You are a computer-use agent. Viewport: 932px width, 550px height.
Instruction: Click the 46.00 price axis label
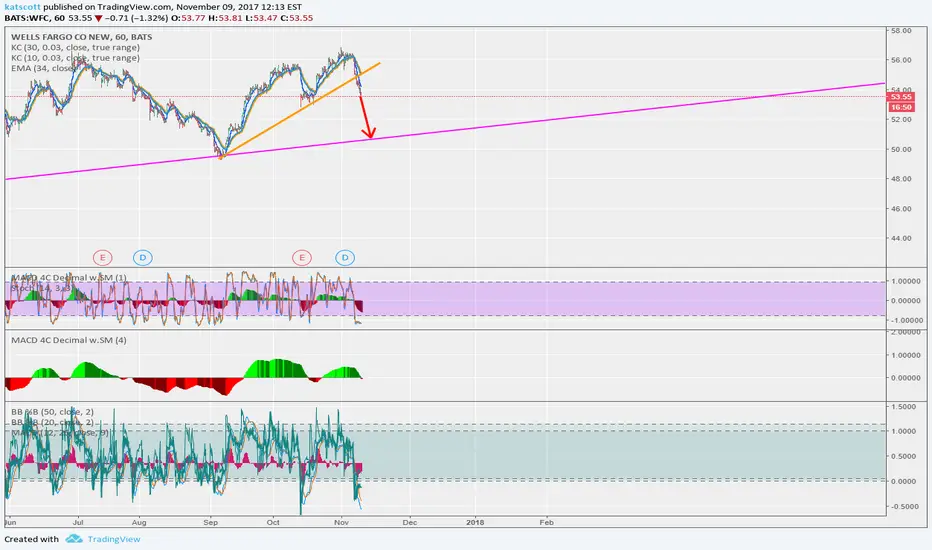[x=901, y=209]
